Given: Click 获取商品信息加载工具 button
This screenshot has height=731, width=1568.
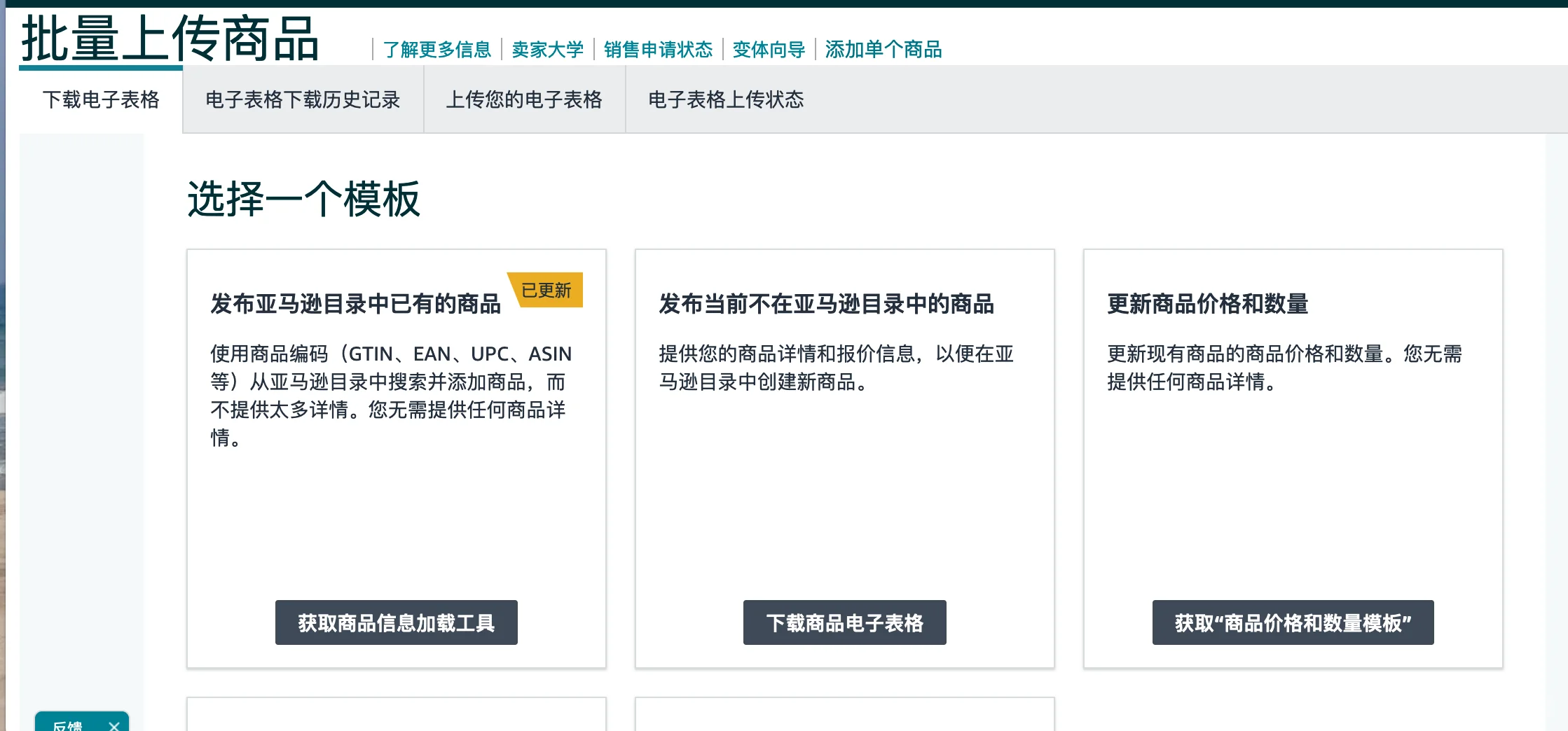Looking at the screenshot, I should point(396,622).
